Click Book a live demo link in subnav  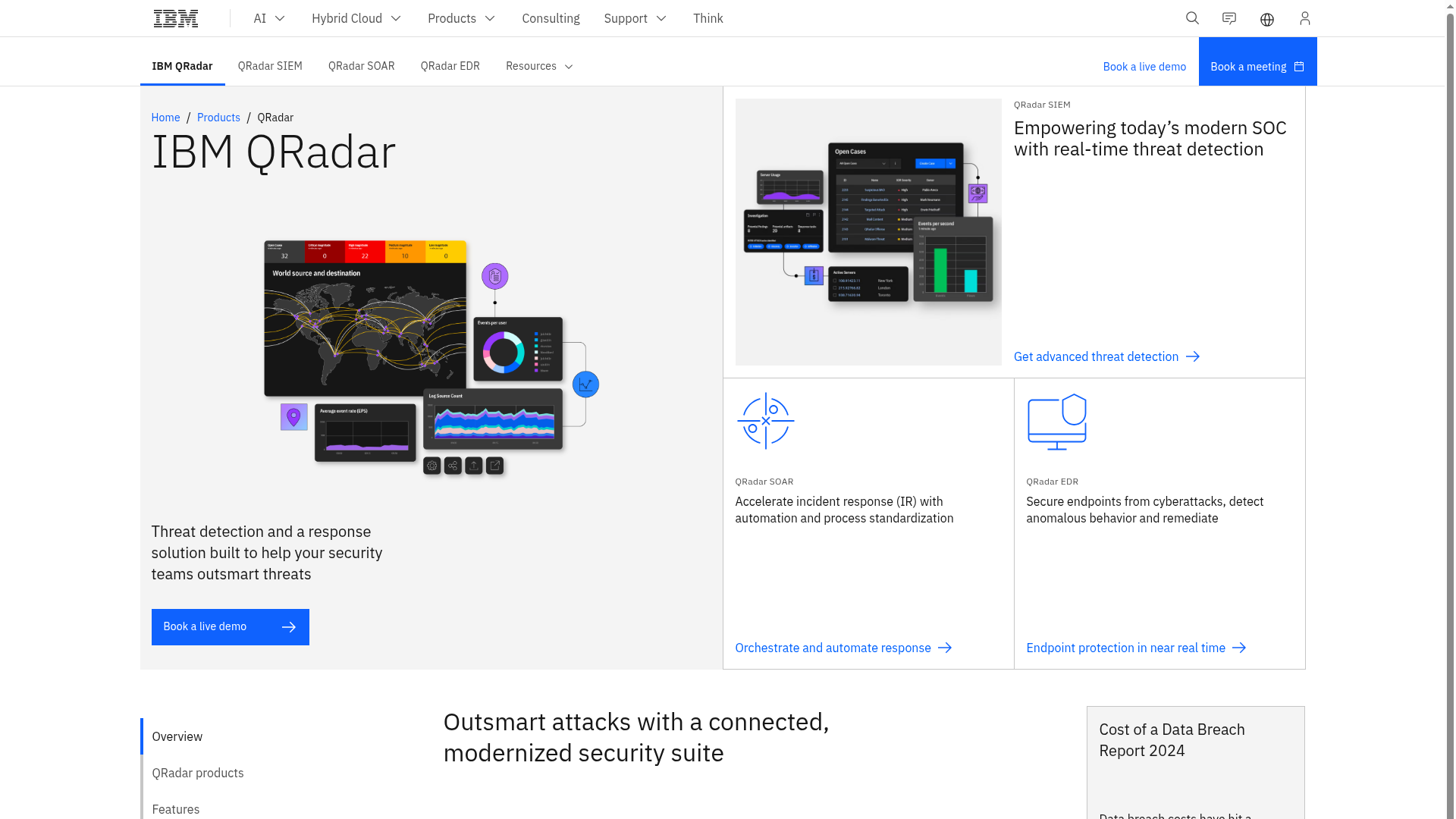tap(1144, 67)
